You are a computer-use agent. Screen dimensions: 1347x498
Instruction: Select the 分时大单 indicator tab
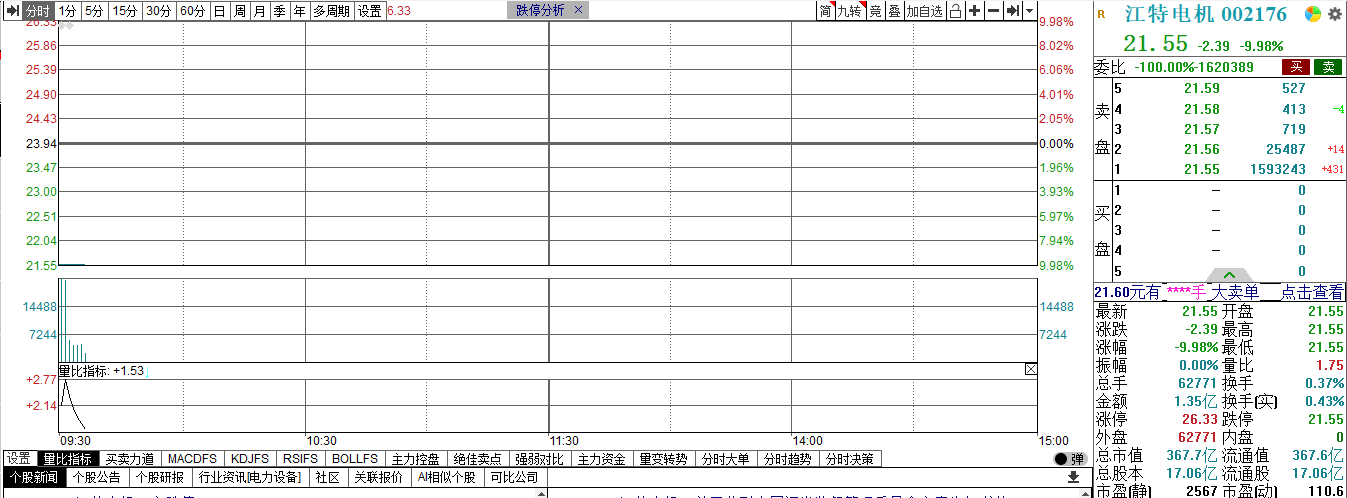point(725,459)
